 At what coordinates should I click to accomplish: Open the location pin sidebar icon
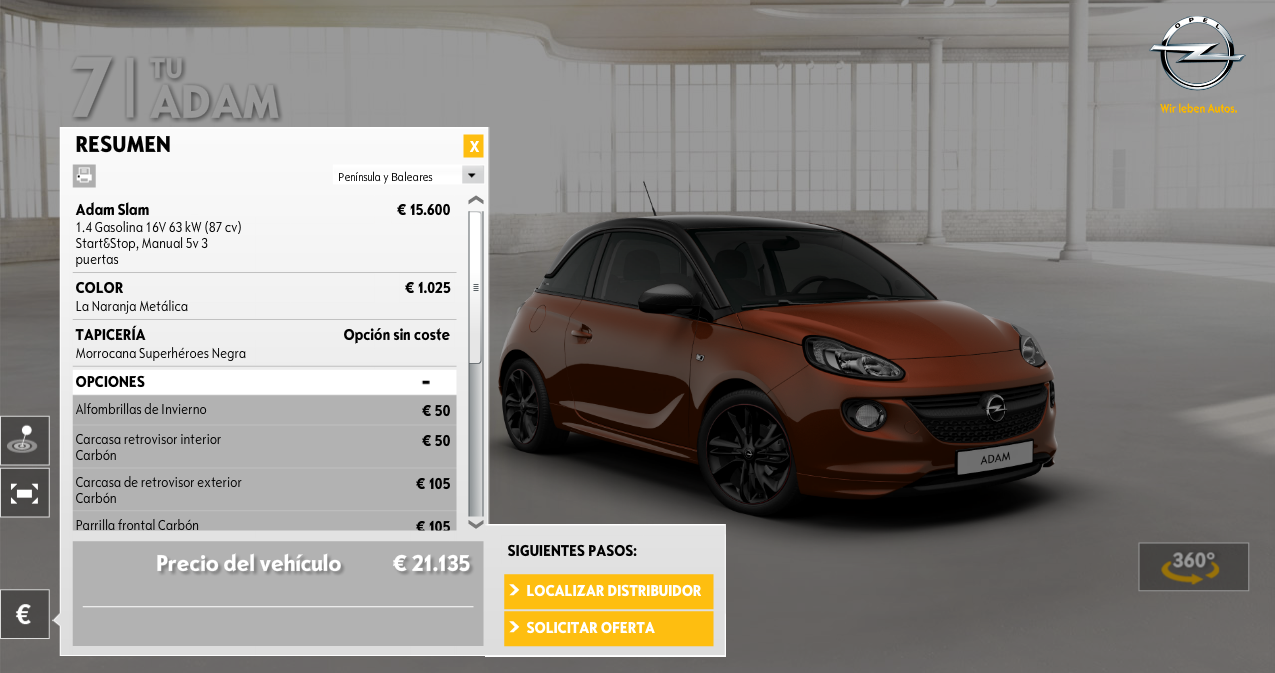(x=24, y=440)
